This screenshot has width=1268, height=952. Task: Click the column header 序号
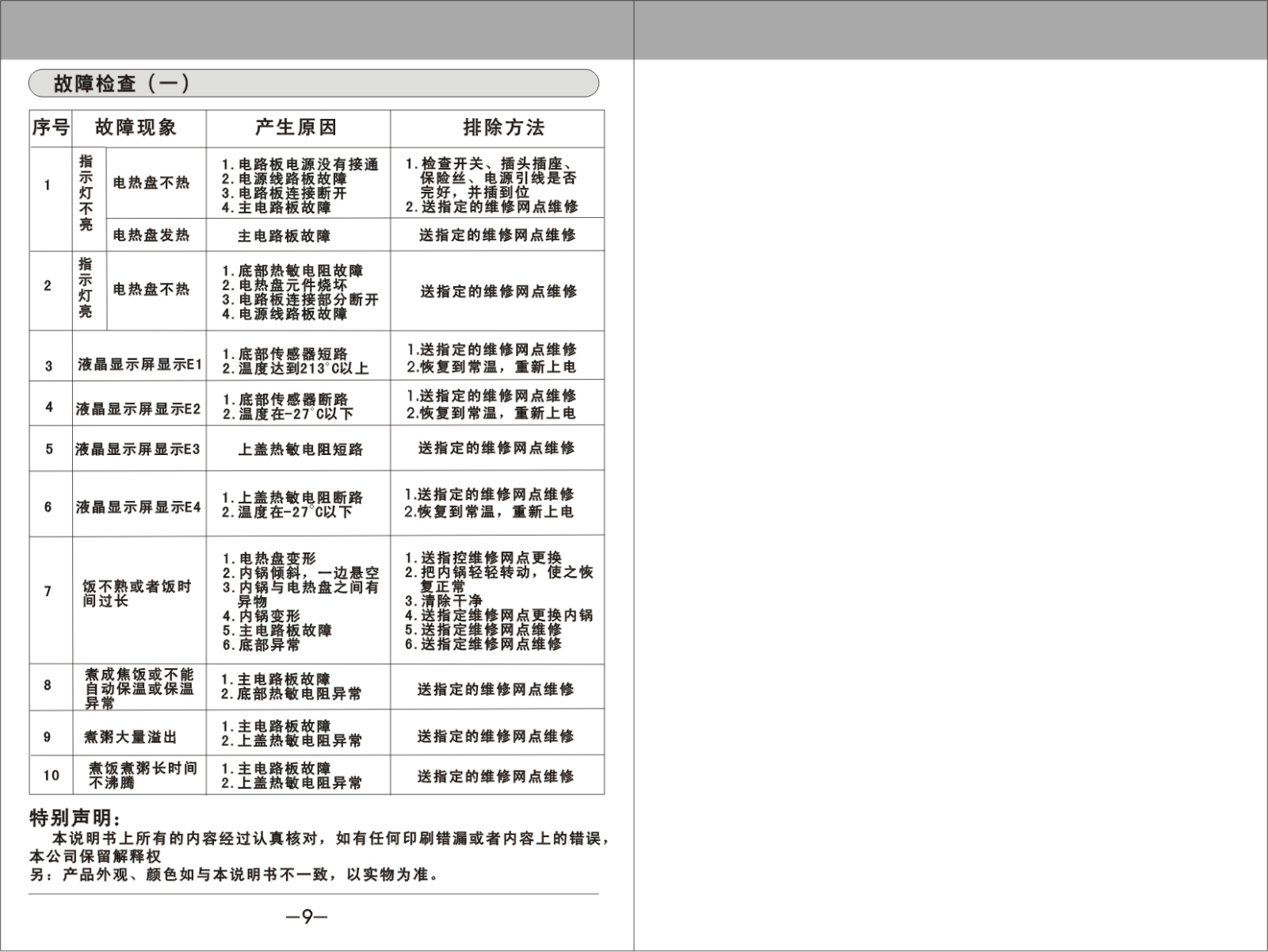(x=51, y=128)
